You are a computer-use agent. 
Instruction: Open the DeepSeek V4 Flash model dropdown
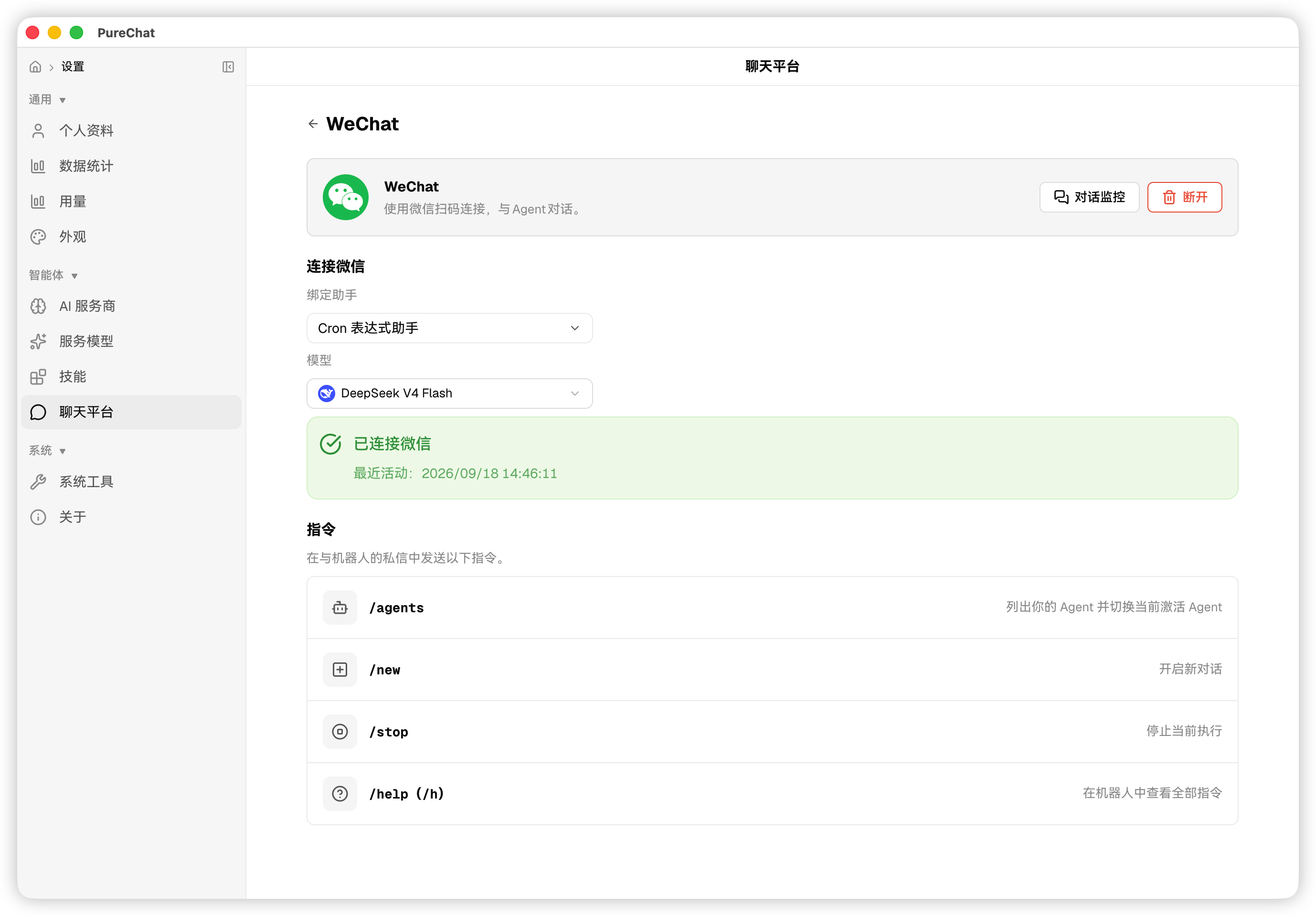[x=449, y=393]
